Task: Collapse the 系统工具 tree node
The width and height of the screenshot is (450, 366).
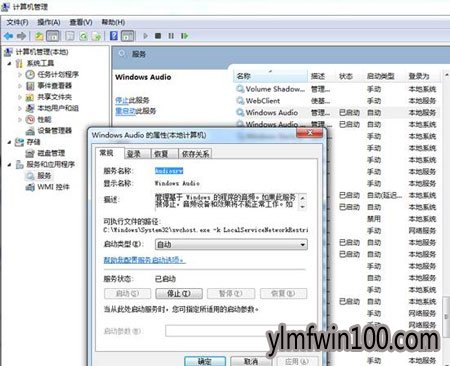Action: [x=9, y=63]
